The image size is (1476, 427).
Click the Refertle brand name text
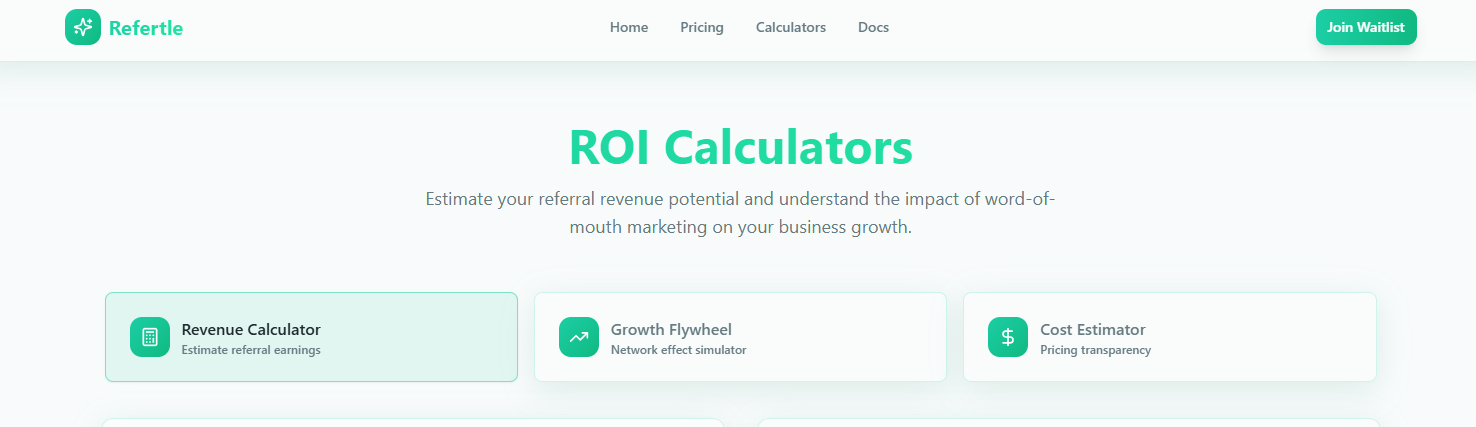point(146,28)
